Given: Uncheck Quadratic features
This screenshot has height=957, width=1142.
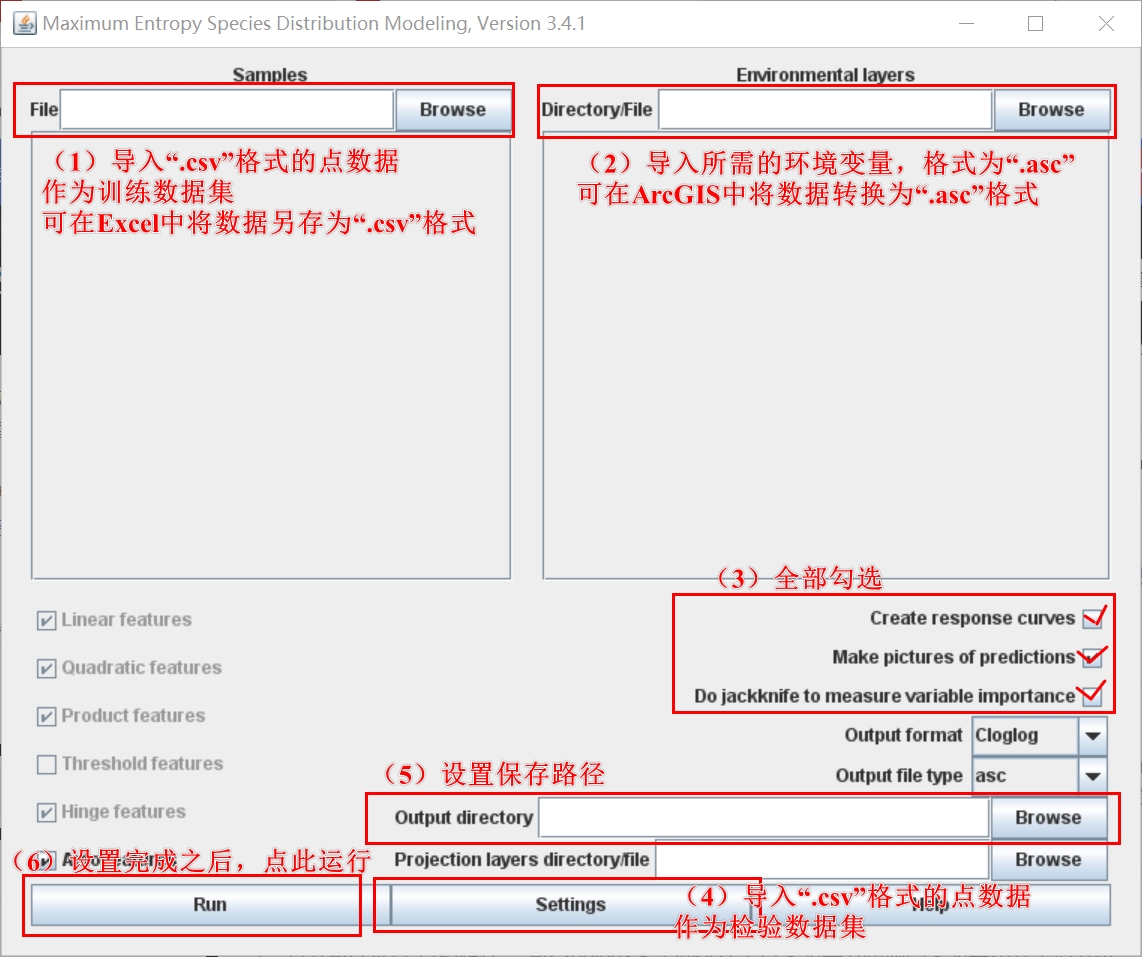Looking at the screenshot, I should [44, 668].
